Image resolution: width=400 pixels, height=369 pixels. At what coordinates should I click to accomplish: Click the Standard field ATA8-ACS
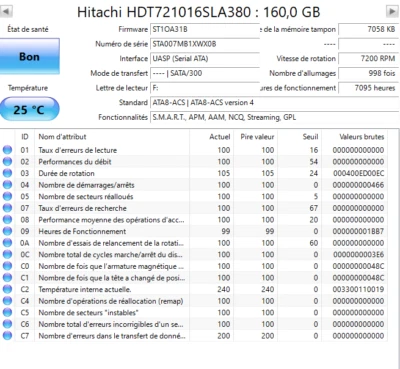coord(275,103)
